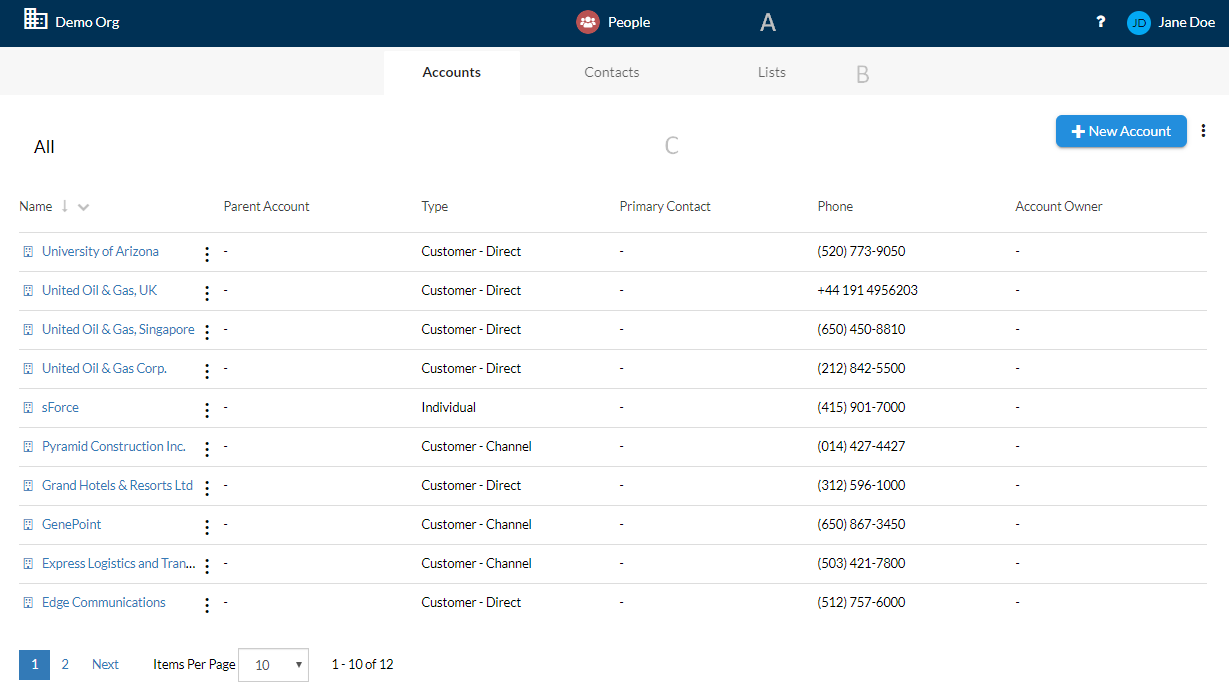Open the sForce account
1229x700 pixels.
tap(60, 407)
